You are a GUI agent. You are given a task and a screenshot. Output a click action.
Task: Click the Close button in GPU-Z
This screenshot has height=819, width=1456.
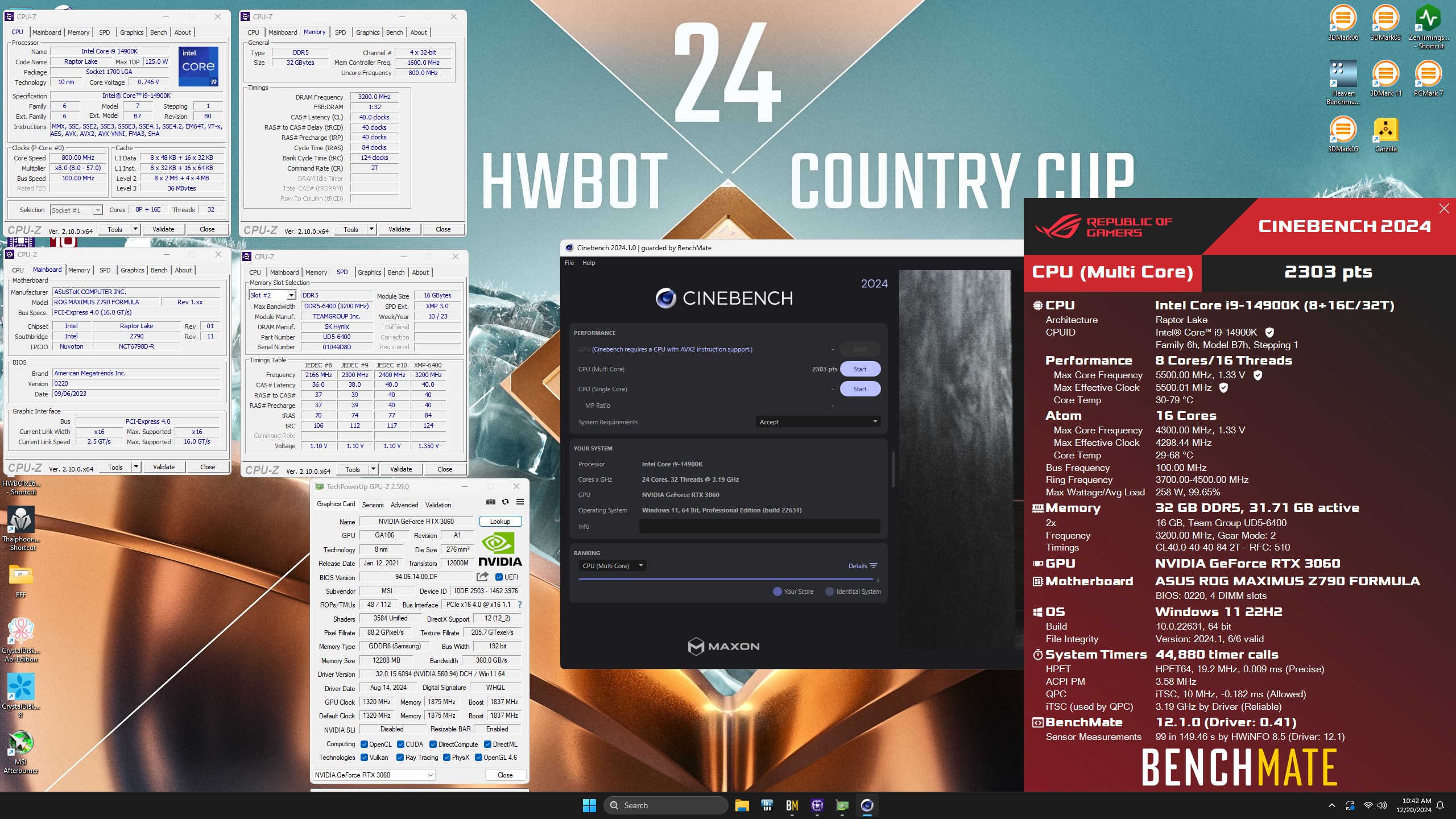pyautogui.click(x=505, y=775)
